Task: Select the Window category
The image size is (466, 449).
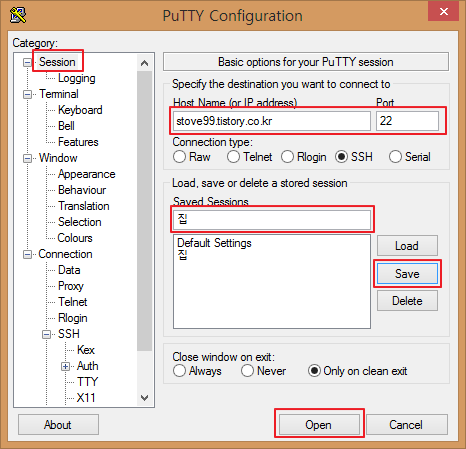Action: coord(58,158)
